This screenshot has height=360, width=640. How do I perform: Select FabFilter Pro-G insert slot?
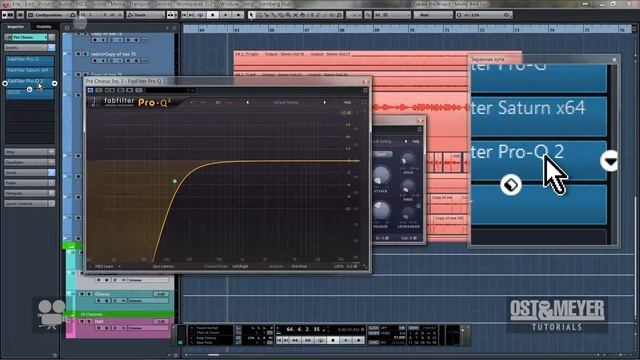30,60
